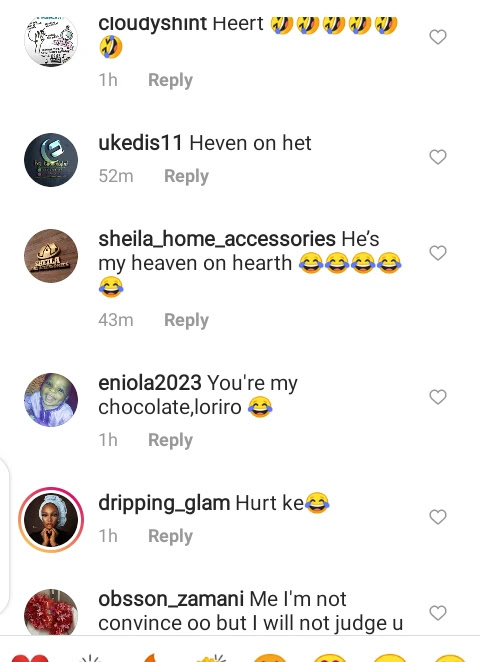Open eniola2023's avatar image

click(x=51, y=400)
